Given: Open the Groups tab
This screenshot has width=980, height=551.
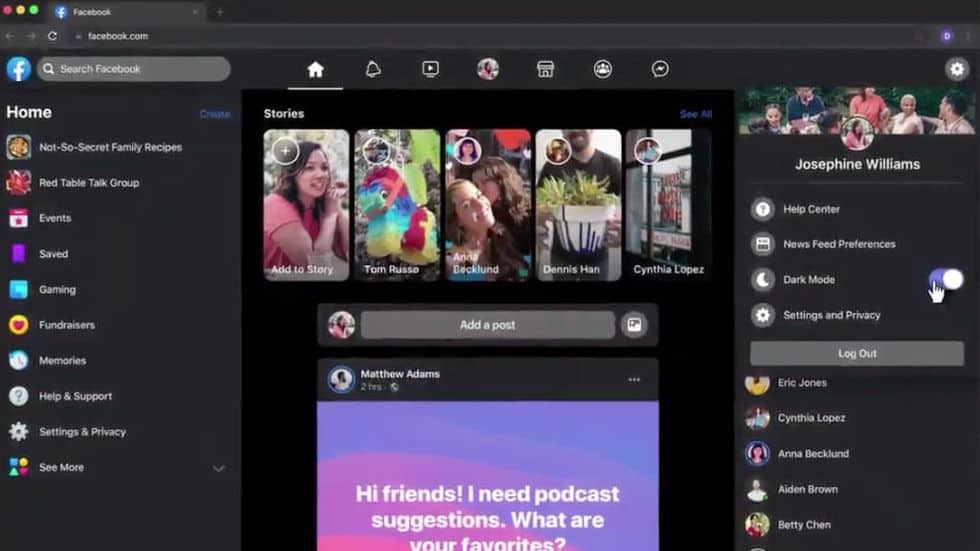Looking at the screenshot, I should point(602,69).
